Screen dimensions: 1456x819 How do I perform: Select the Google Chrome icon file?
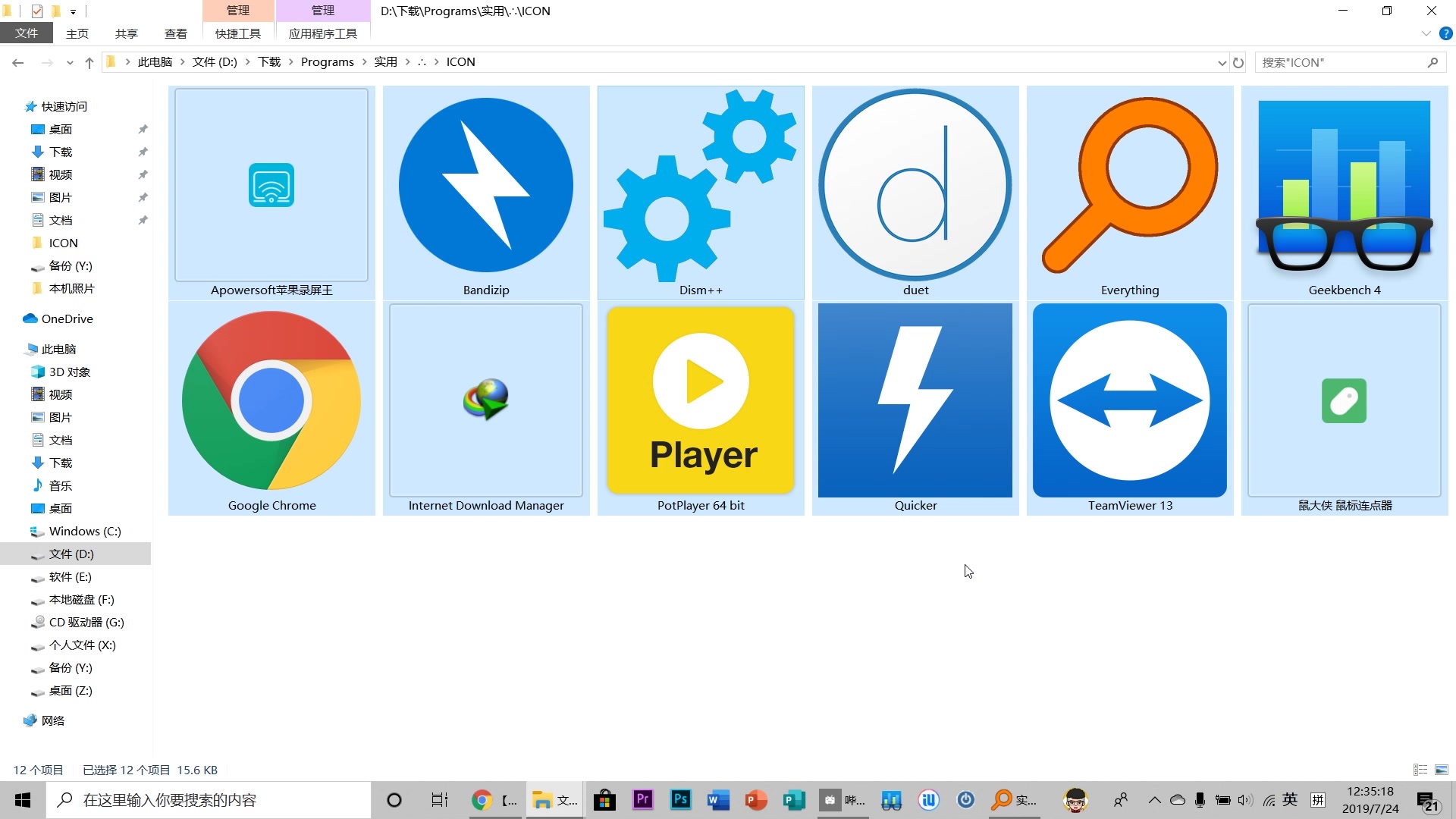coord(271,408)
